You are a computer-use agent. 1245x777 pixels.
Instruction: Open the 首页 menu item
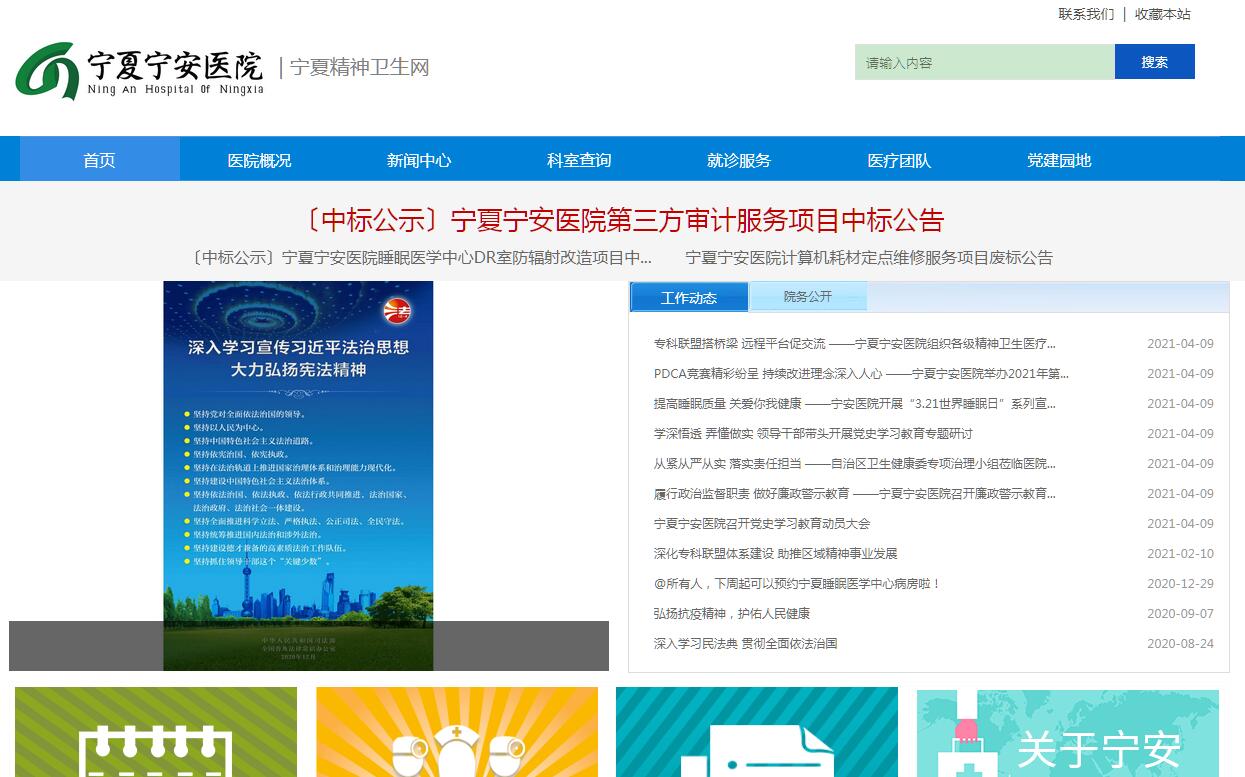(100, 160)
